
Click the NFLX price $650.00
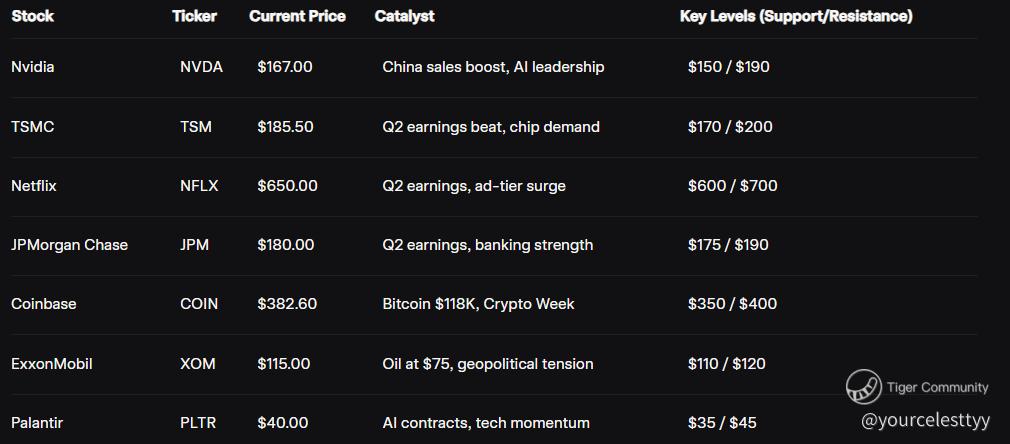tap(287, 186)
